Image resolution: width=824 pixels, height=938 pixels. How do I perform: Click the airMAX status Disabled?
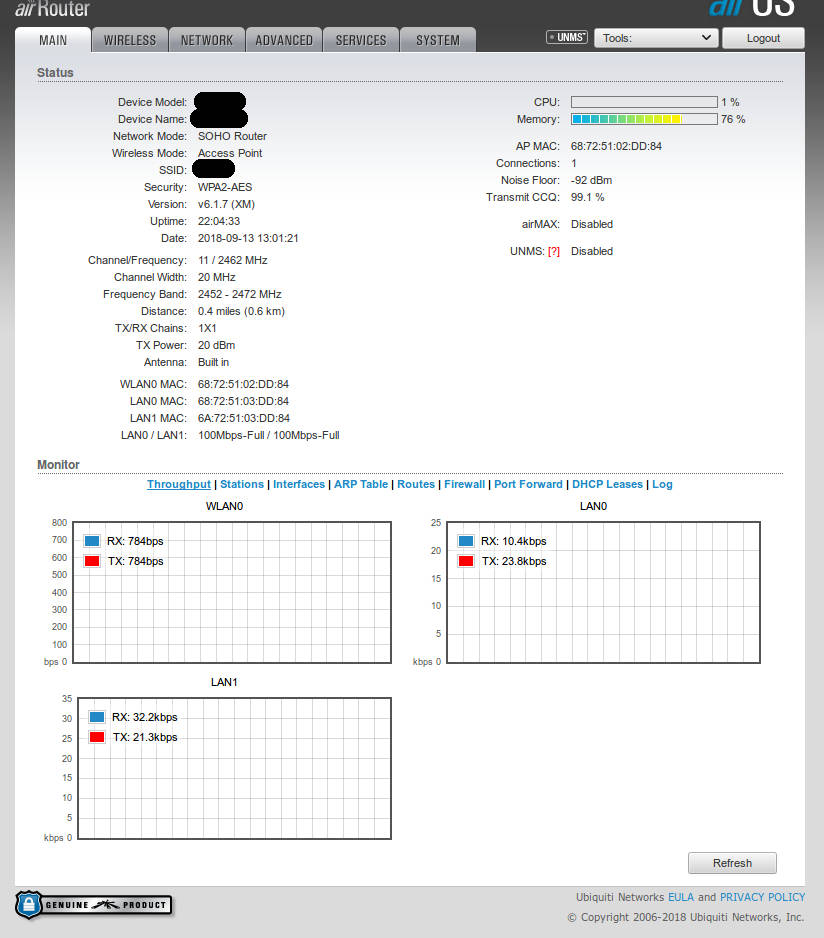(592, 224)
